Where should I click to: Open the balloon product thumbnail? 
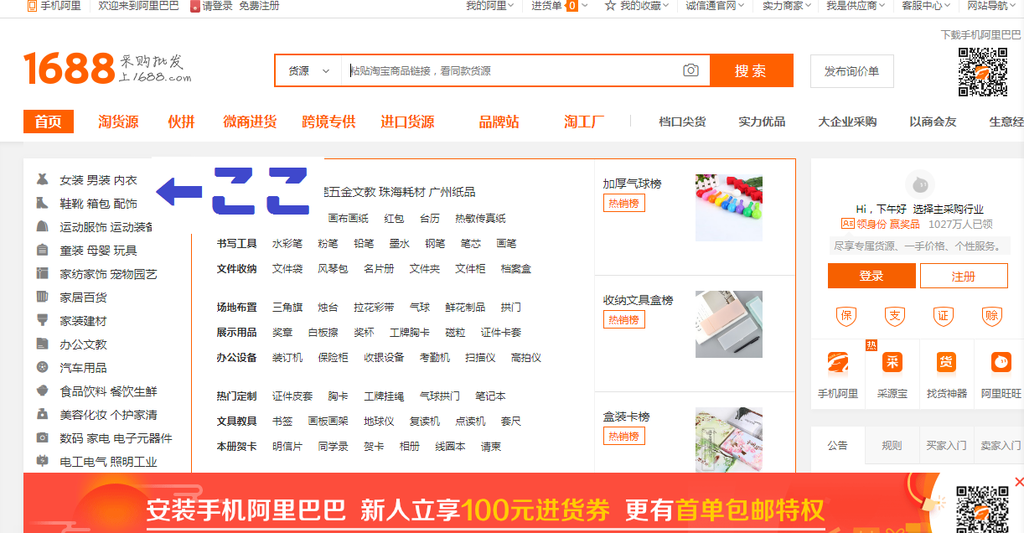click(x=729, y=207)
